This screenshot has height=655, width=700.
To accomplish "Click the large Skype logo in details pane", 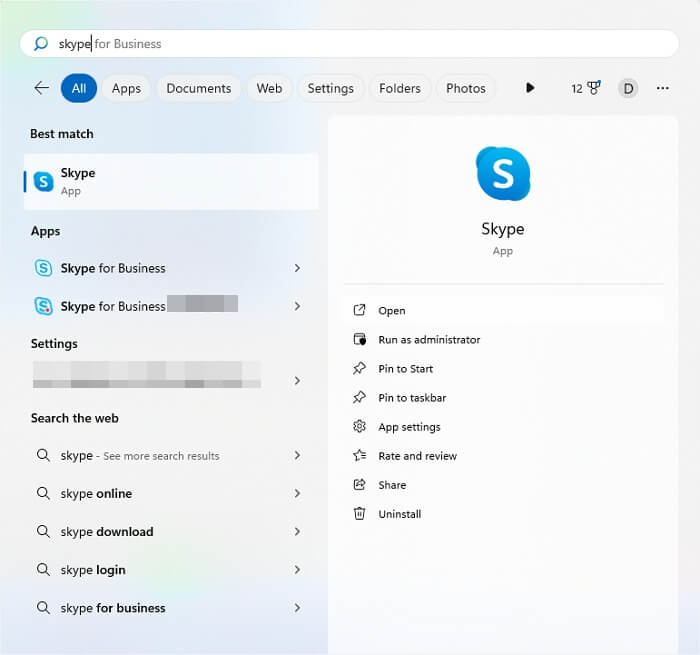I will click(503, 173).
